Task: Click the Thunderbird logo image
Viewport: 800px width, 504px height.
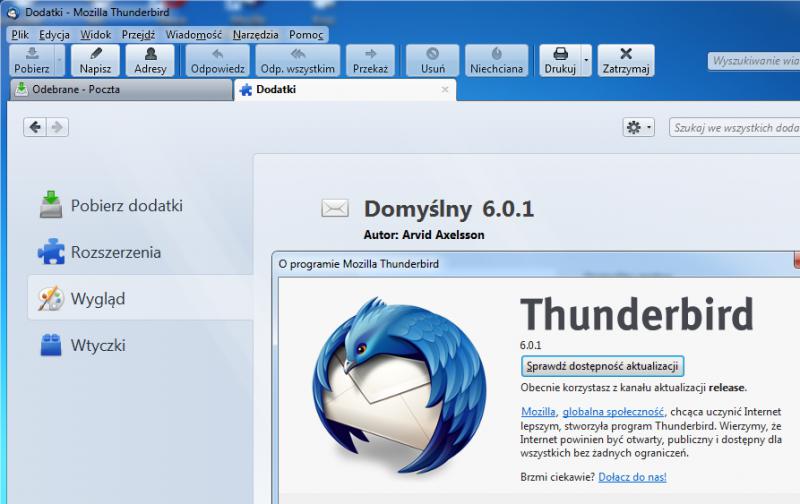Action: tap(399, 385)
